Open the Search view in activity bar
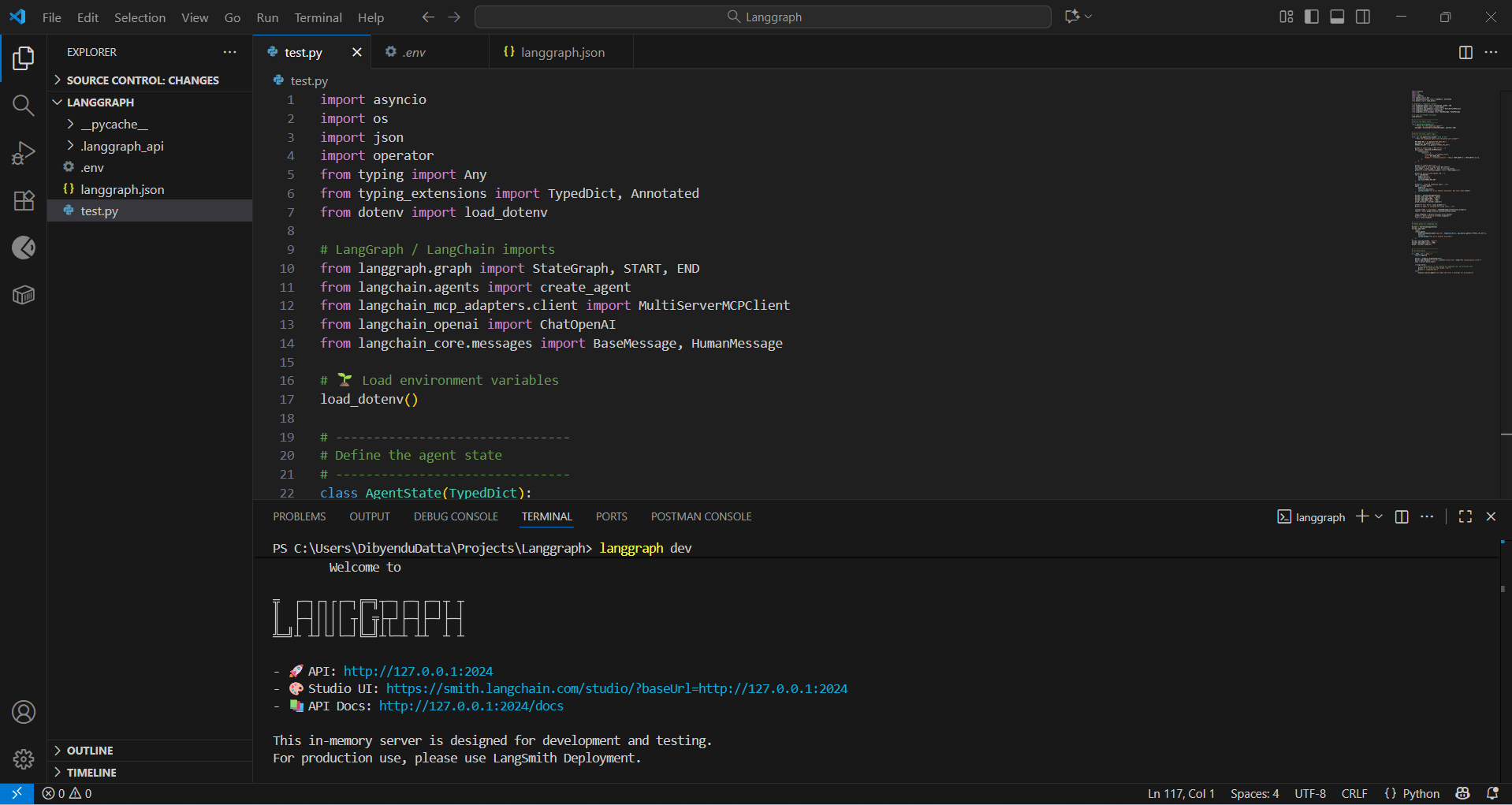Viewport: 1512px width, 805px height. point(24,106)
